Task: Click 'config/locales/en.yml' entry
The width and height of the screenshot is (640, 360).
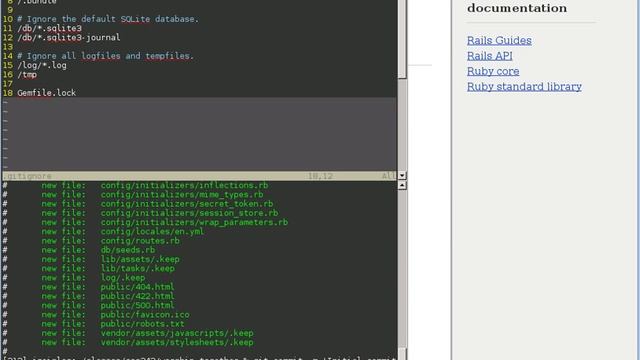Action: (x=152, y=231)
